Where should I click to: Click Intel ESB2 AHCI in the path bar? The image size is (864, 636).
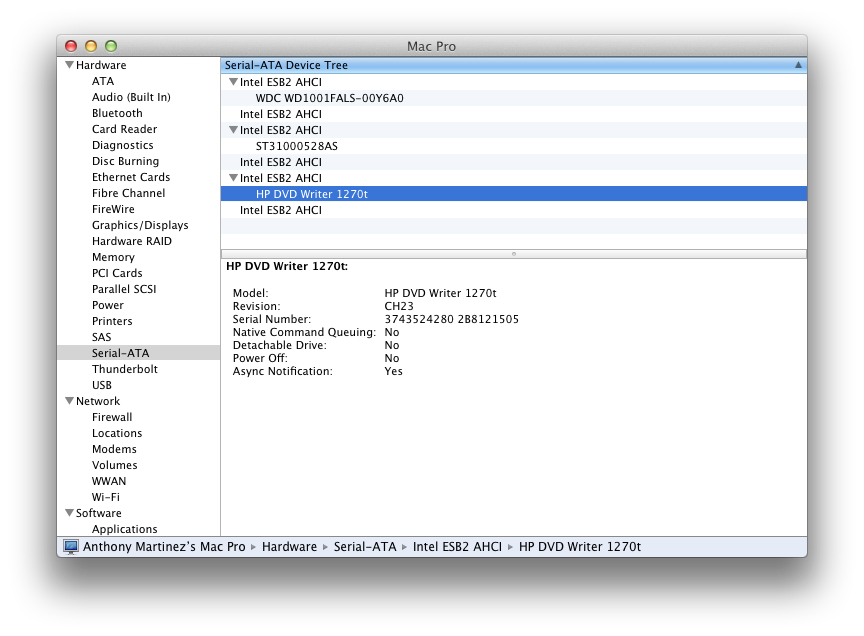tap(457, 547)
